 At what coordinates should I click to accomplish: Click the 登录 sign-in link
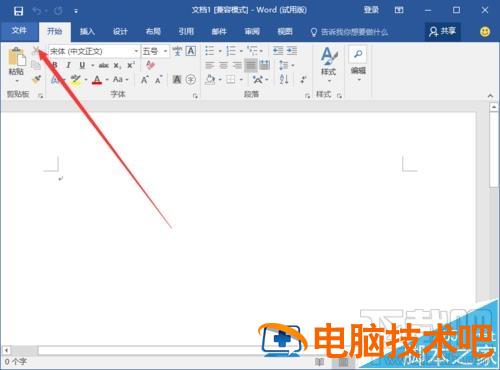pyautogui.click(x=371, y=10)
